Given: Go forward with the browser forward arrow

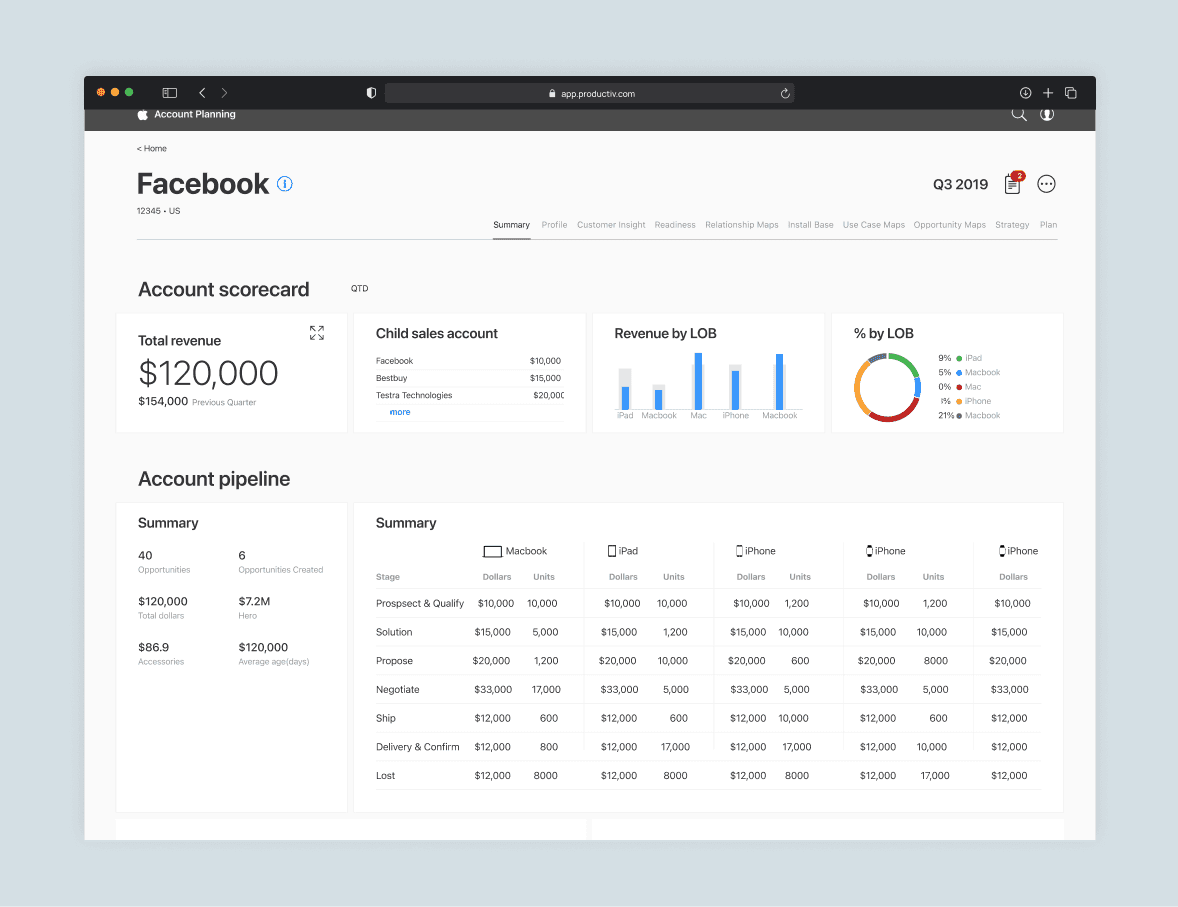Looking at the screenshot, I should 224,93.
